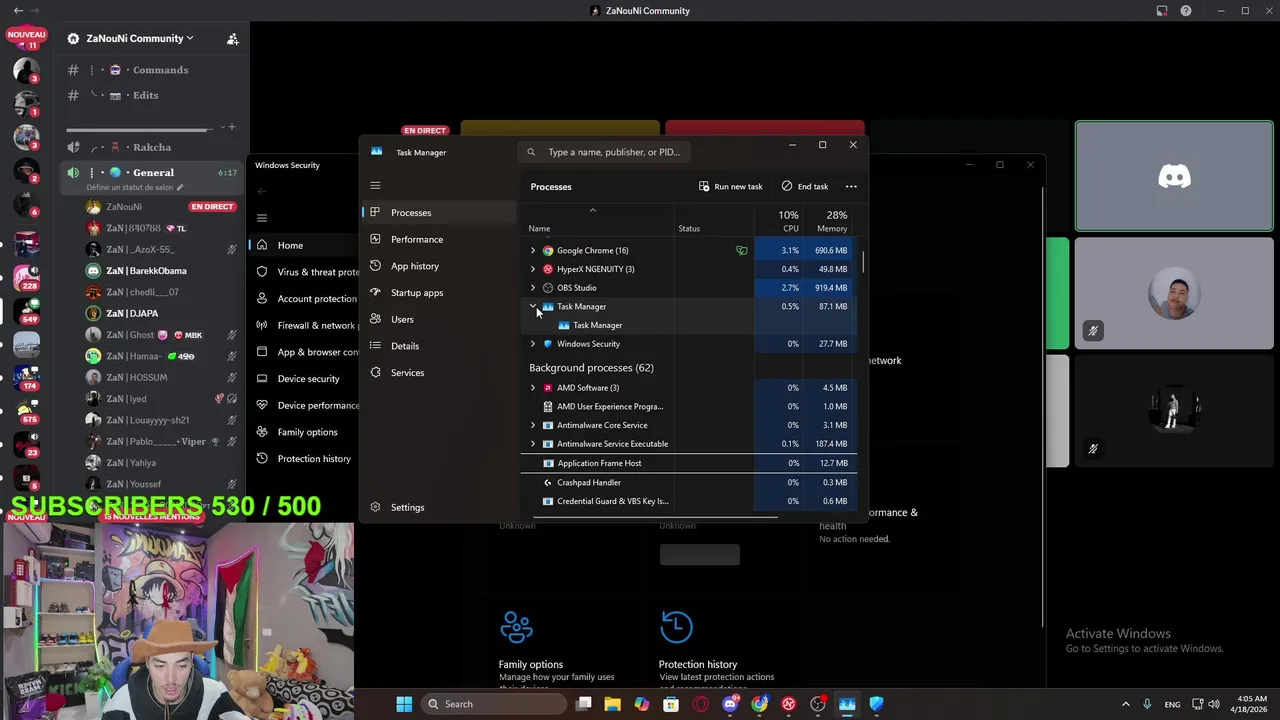This screenshot has width=1280, height=720.
Task: Click End task button
Action: [805, 186]
